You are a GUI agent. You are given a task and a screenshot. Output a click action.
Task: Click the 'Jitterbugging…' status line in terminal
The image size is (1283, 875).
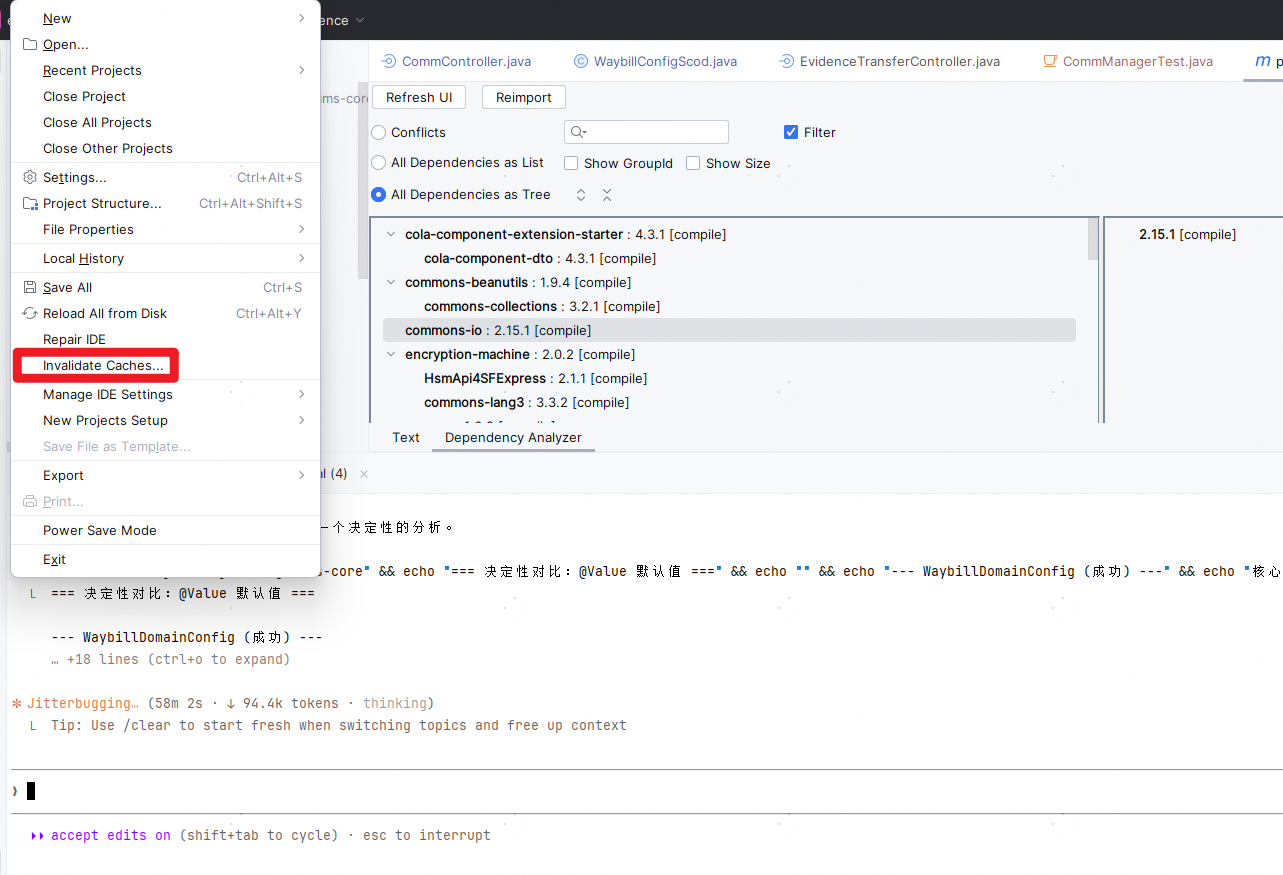click(x=222, y=703)
